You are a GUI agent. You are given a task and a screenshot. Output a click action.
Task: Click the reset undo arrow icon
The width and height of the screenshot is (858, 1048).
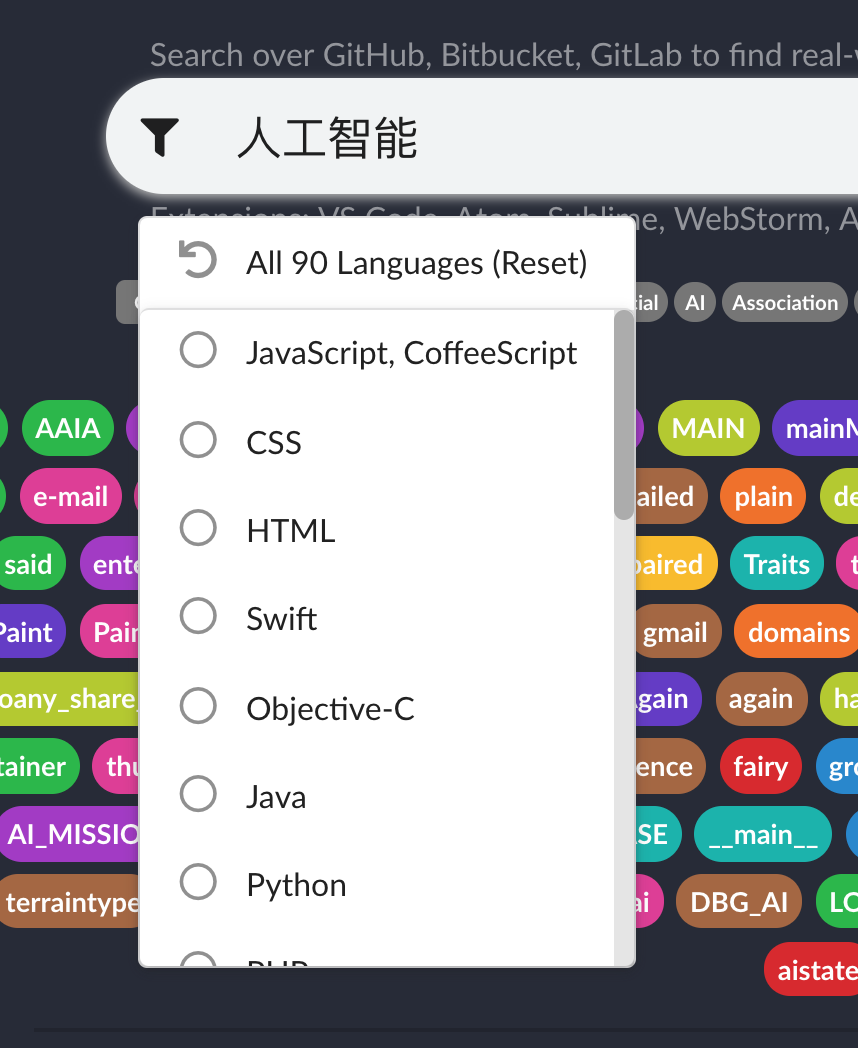(198, 259)
